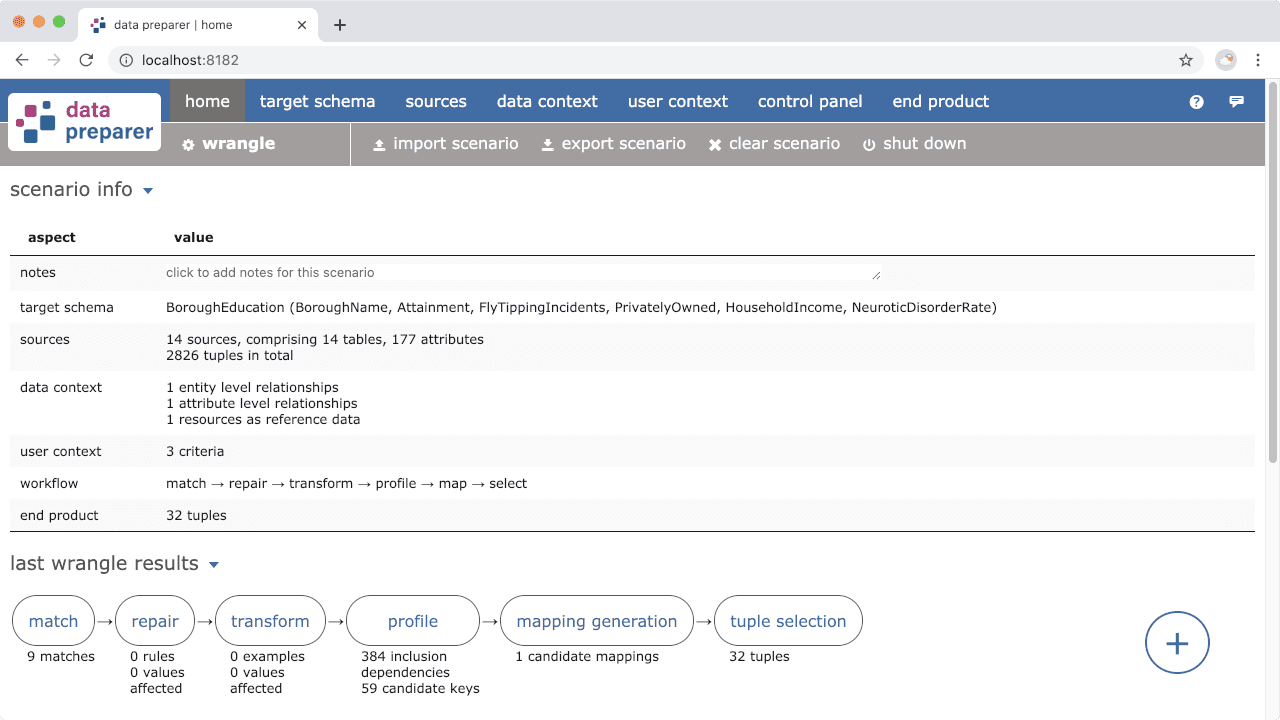Click the data preparer logo
Viewport: 1280px width, 720px height.
[85, 122]
